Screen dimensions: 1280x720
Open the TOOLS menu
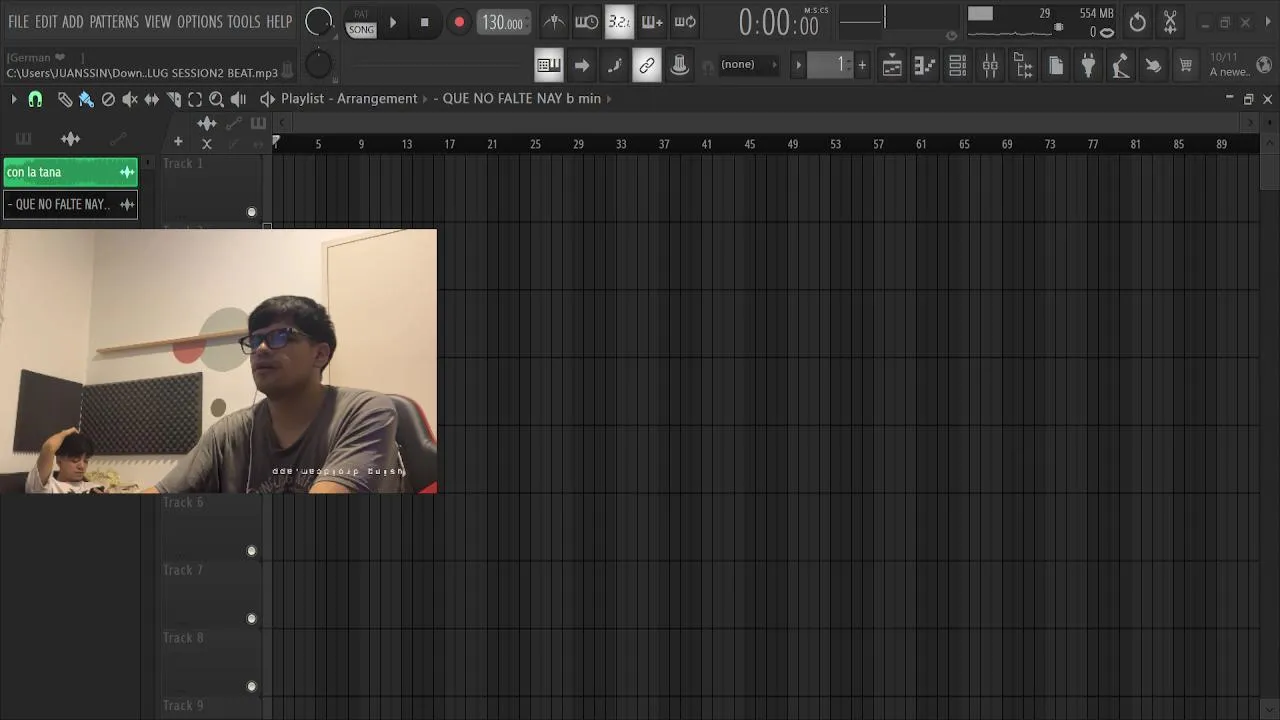(244, 22)
